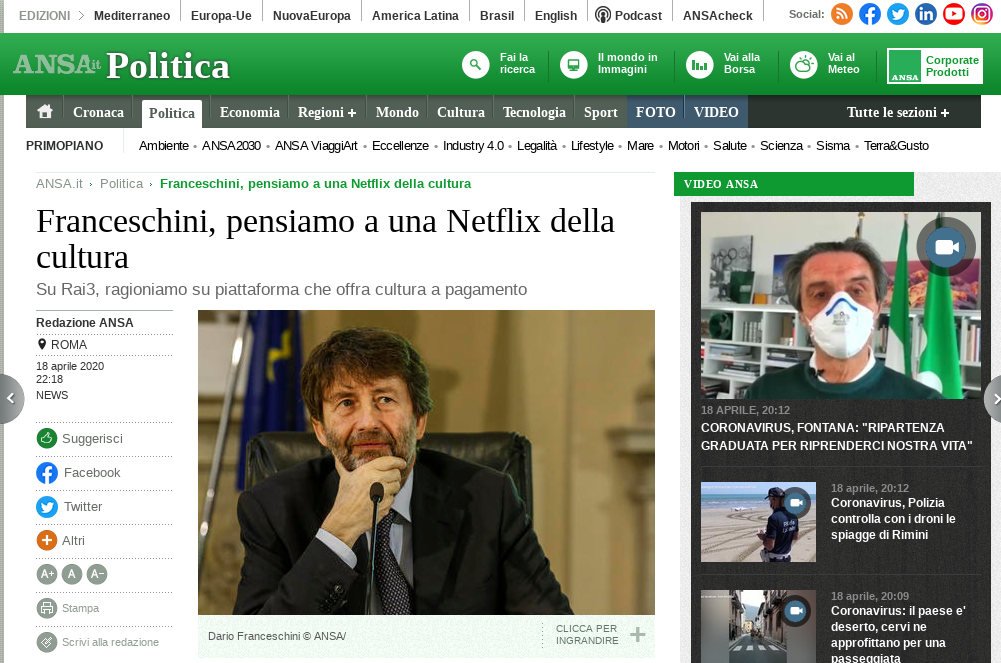Click the Stampa printer icon

point(47,608)
